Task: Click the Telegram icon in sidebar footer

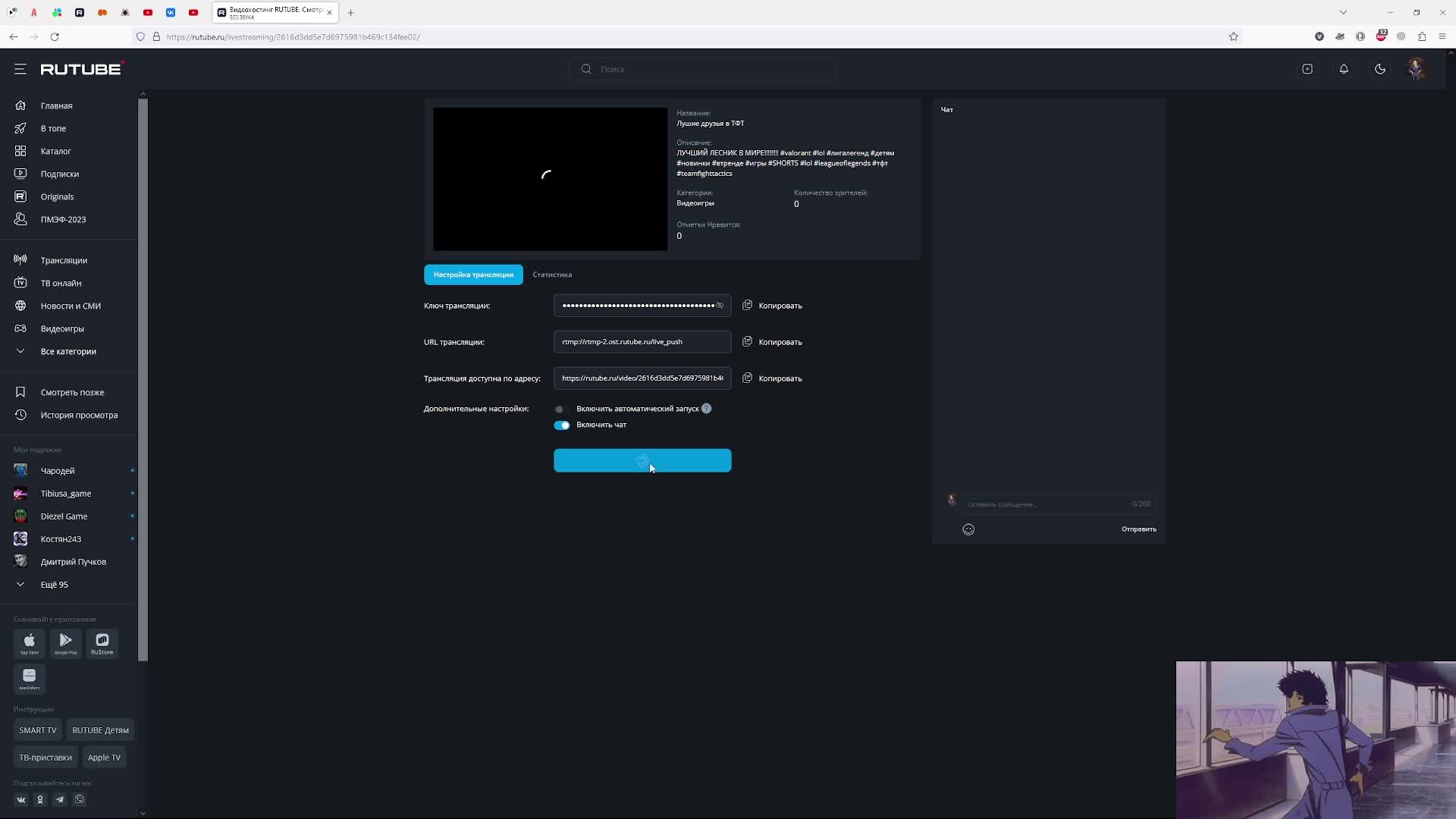Action: tap(60, 799)
